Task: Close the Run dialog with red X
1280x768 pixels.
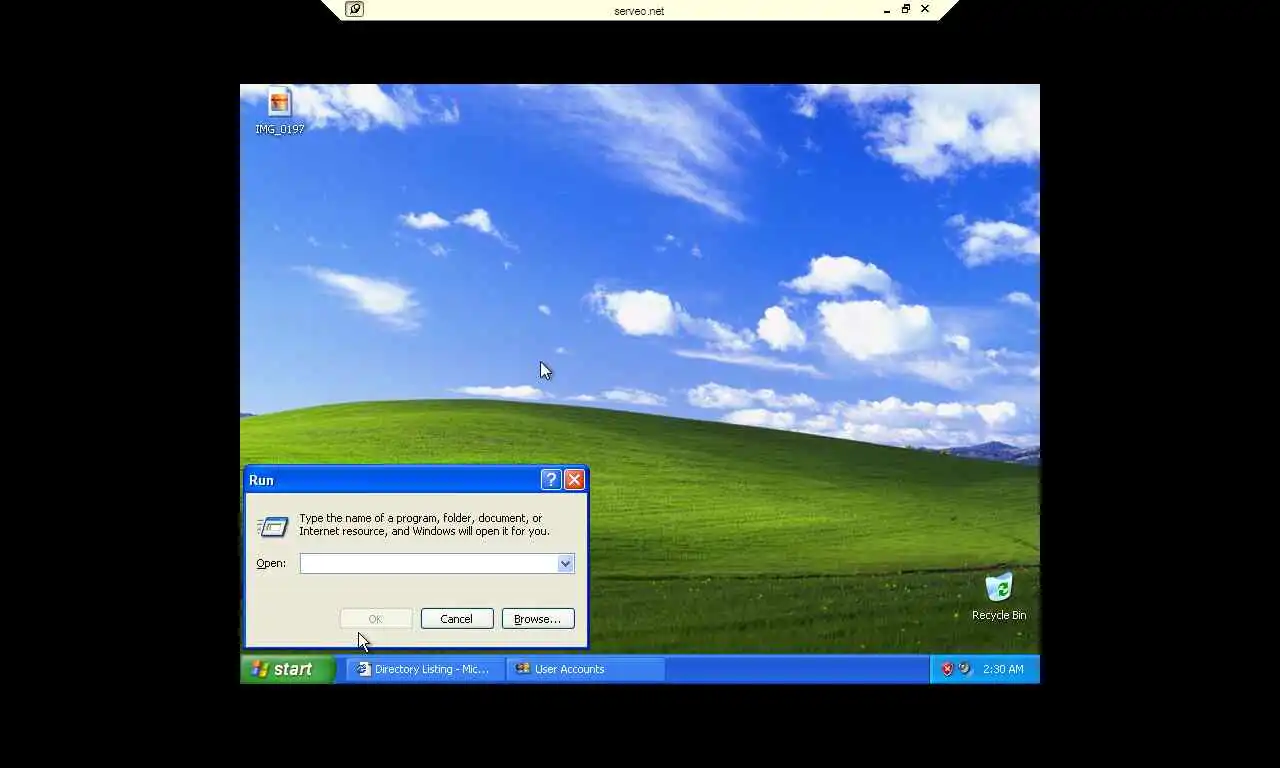Action: [574, 480]
